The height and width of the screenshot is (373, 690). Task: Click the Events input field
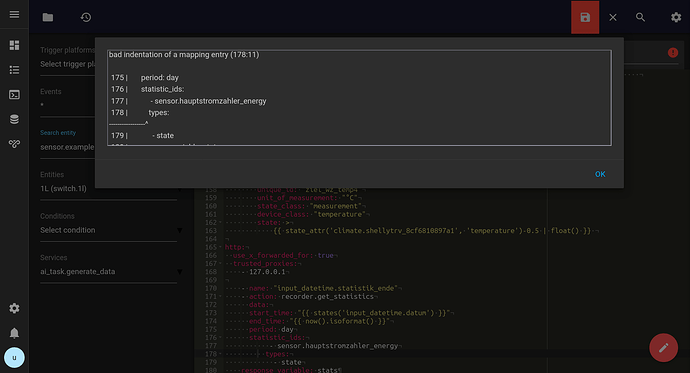click(67, 105)
